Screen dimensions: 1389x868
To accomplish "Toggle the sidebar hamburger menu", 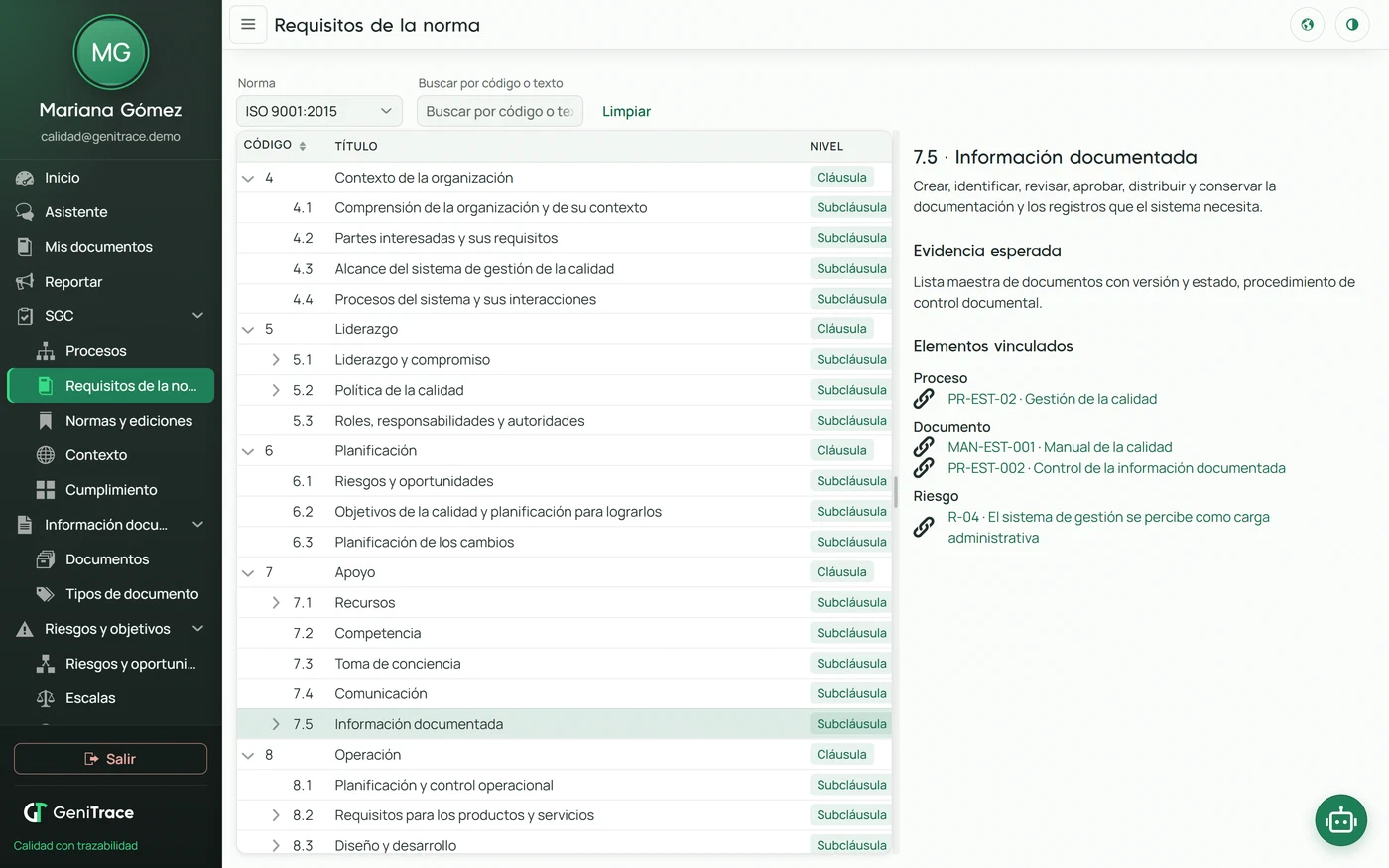I will (248, 25).
